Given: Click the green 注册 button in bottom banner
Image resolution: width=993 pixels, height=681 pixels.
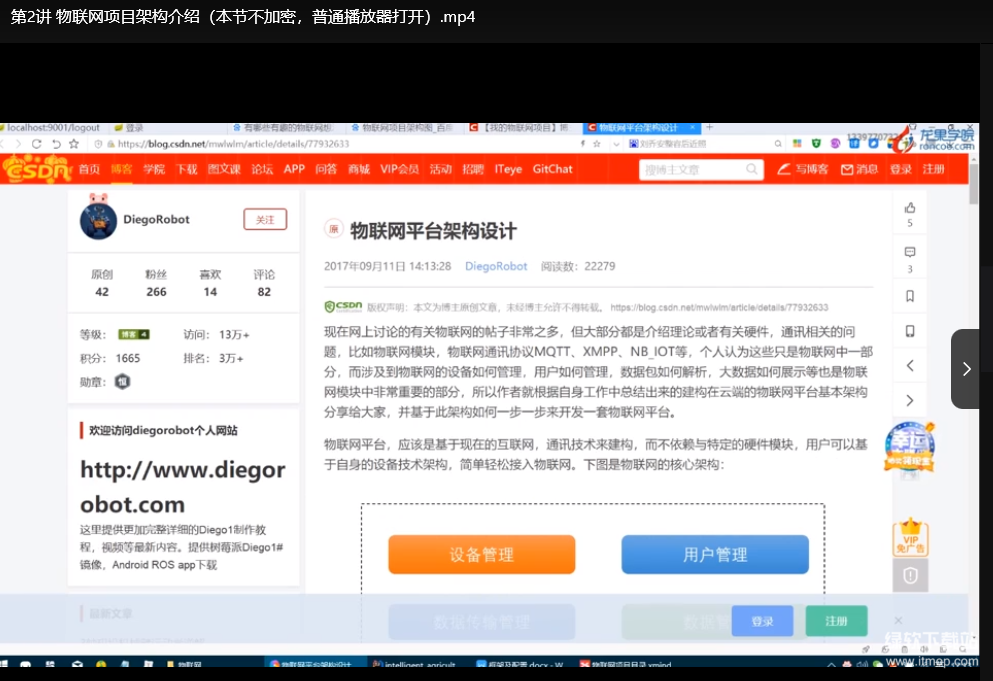Looking at the screenshot, I should point(836,621).
